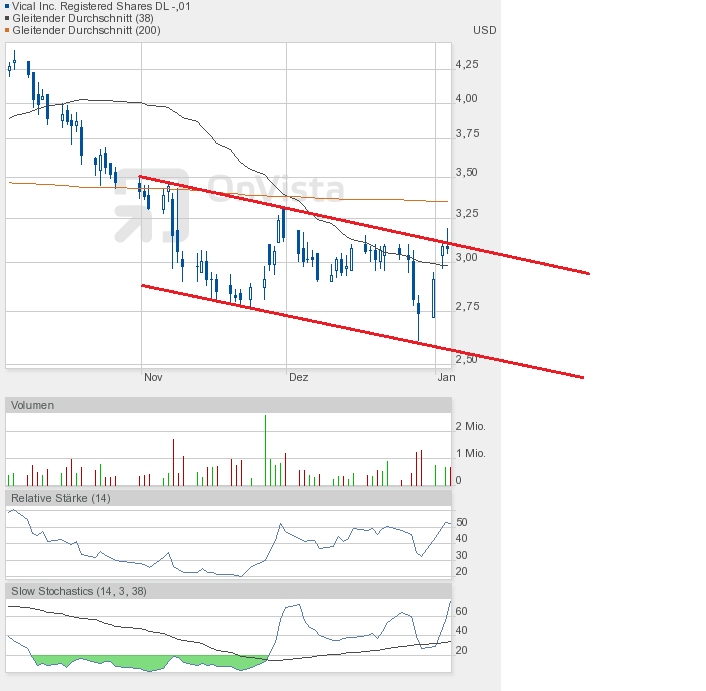Select the Relative Stärke (14) panel header
706x691 pixels.
(228, 498)
